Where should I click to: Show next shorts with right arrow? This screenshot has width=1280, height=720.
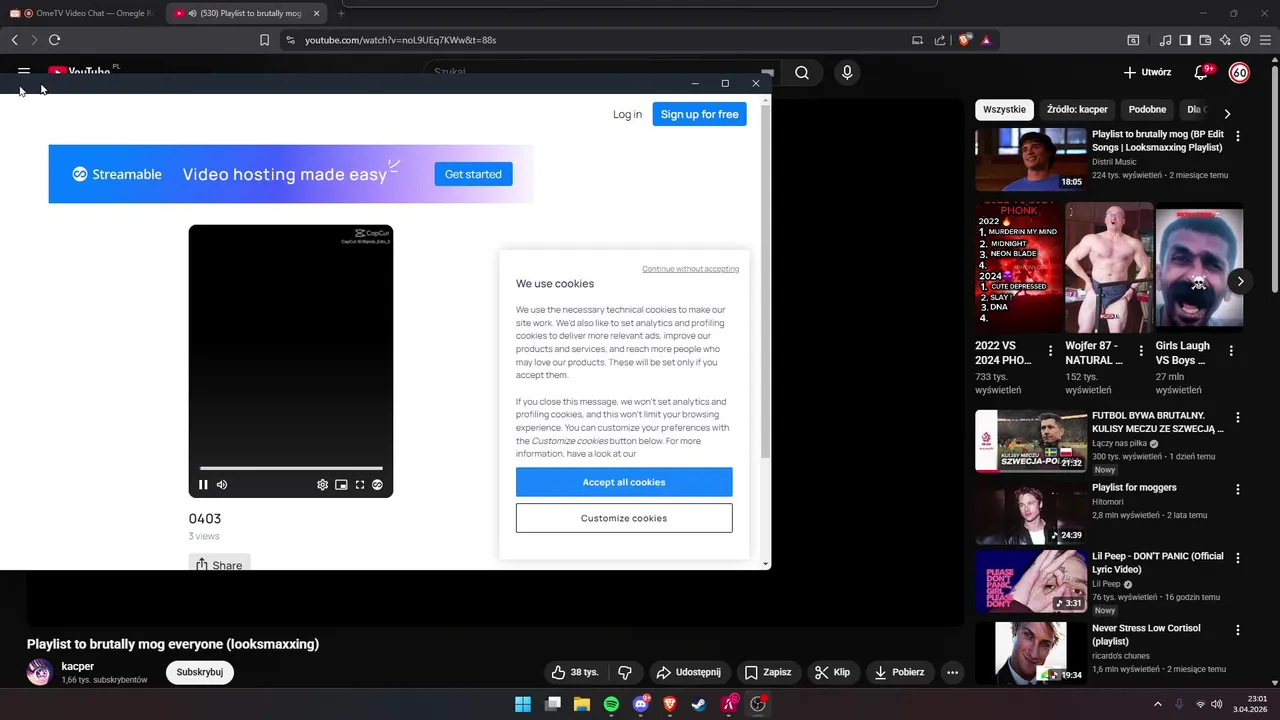[1240, 281]
